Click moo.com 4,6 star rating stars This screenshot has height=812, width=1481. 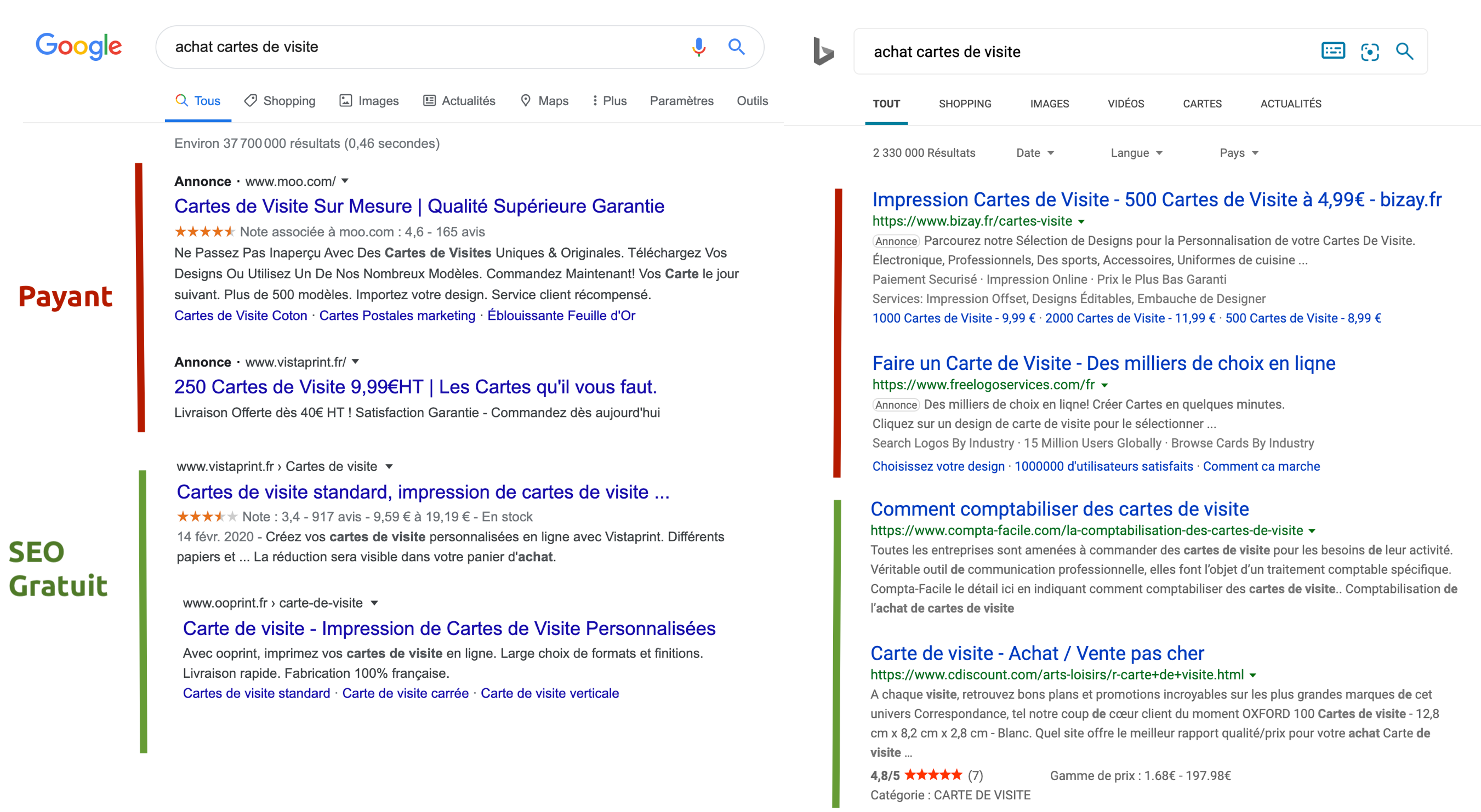point(204,232)
